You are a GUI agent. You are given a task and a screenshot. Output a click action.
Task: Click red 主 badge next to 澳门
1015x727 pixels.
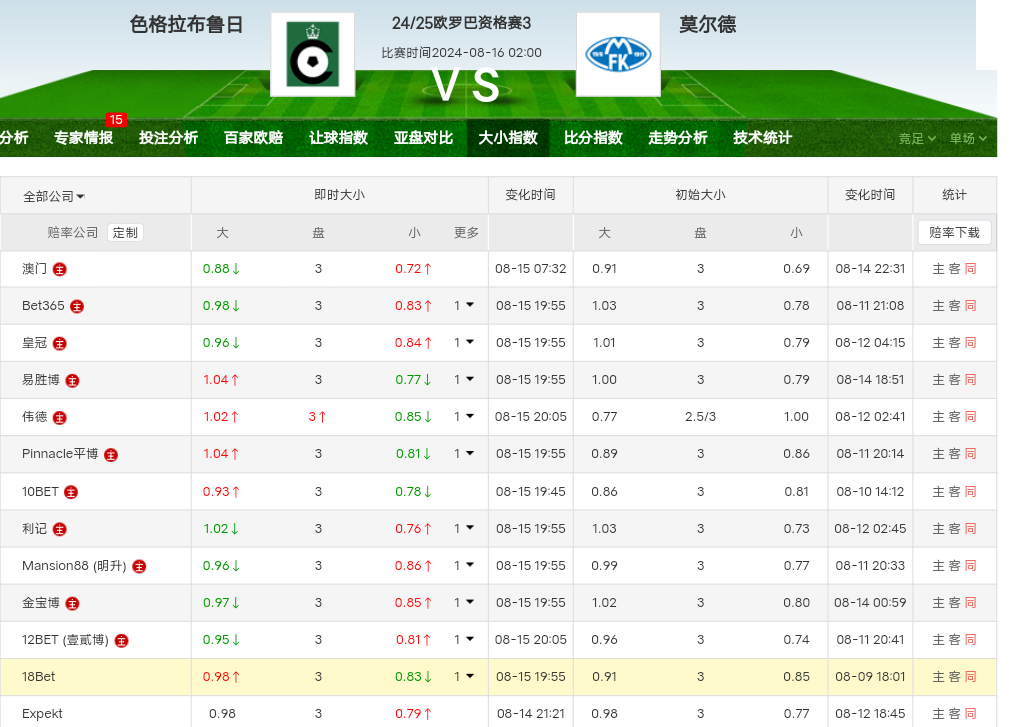60,269
